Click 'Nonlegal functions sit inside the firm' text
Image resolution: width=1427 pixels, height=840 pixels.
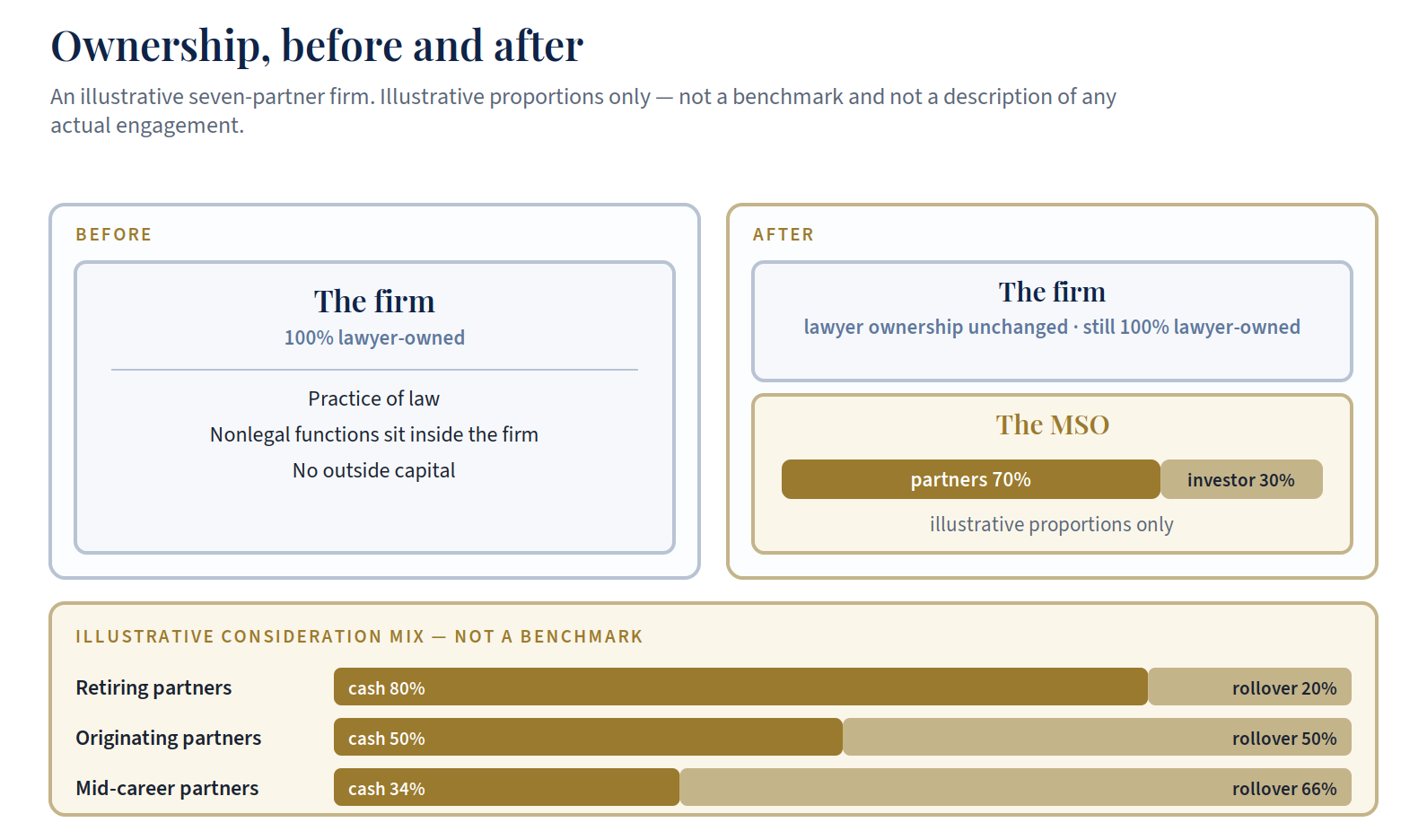point(374,434)
